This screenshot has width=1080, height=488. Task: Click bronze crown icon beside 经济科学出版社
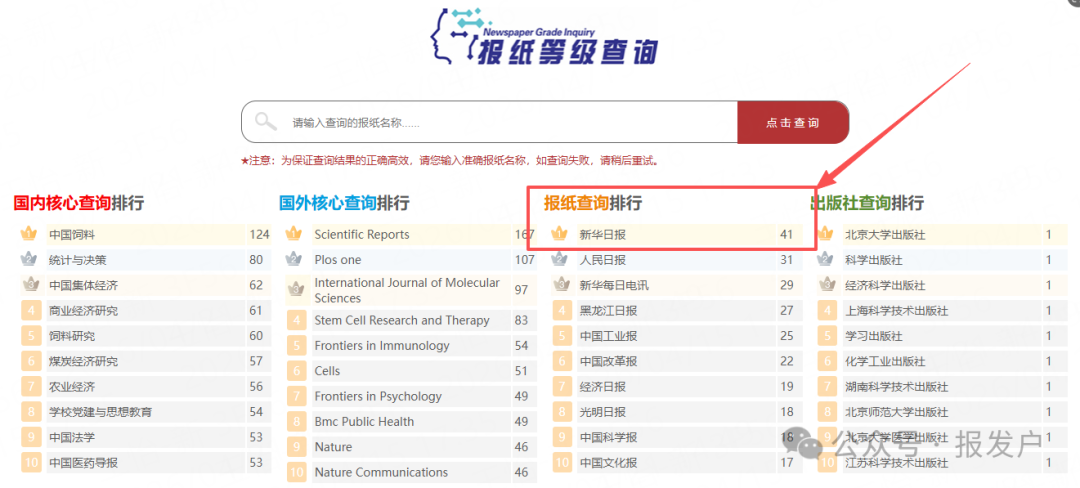(x=826, y=285)
